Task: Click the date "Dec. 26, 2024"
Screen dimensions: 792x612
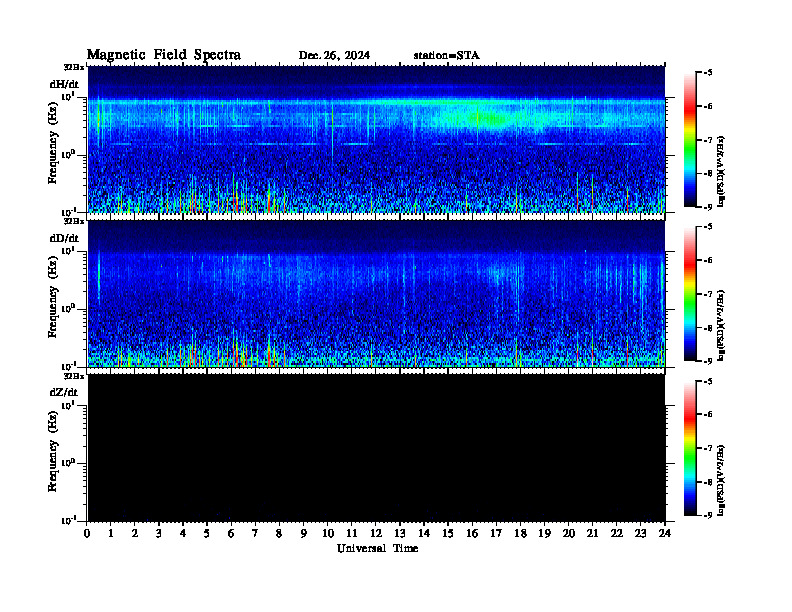Action: (x=334, y=56)
